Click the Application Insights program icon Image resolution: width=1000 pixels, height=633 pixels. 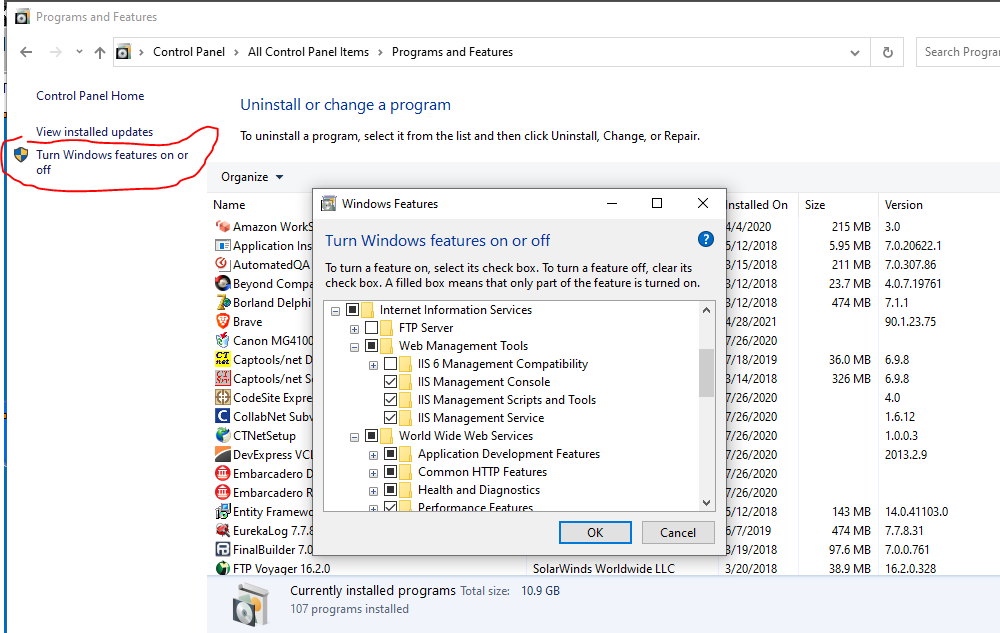point(223,245)
